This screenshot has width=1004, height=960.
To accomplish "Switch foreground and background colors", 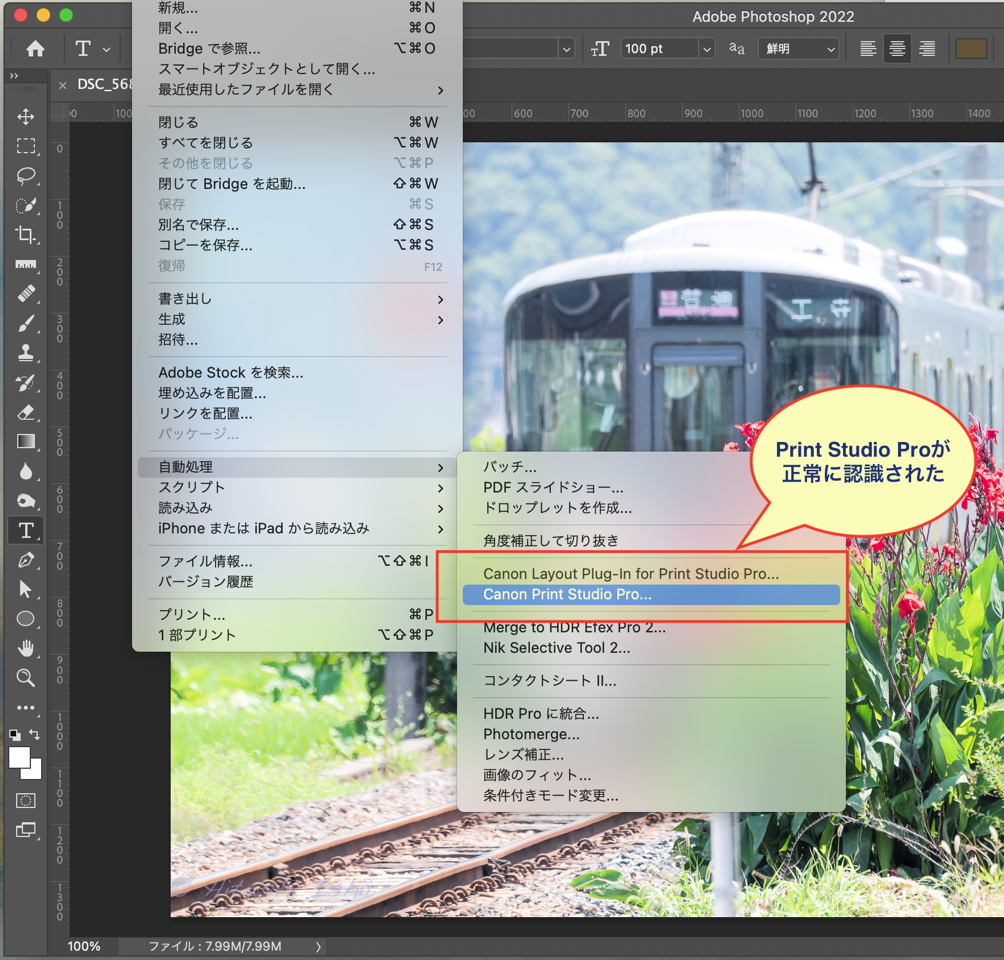I will [x=35, y=735].
